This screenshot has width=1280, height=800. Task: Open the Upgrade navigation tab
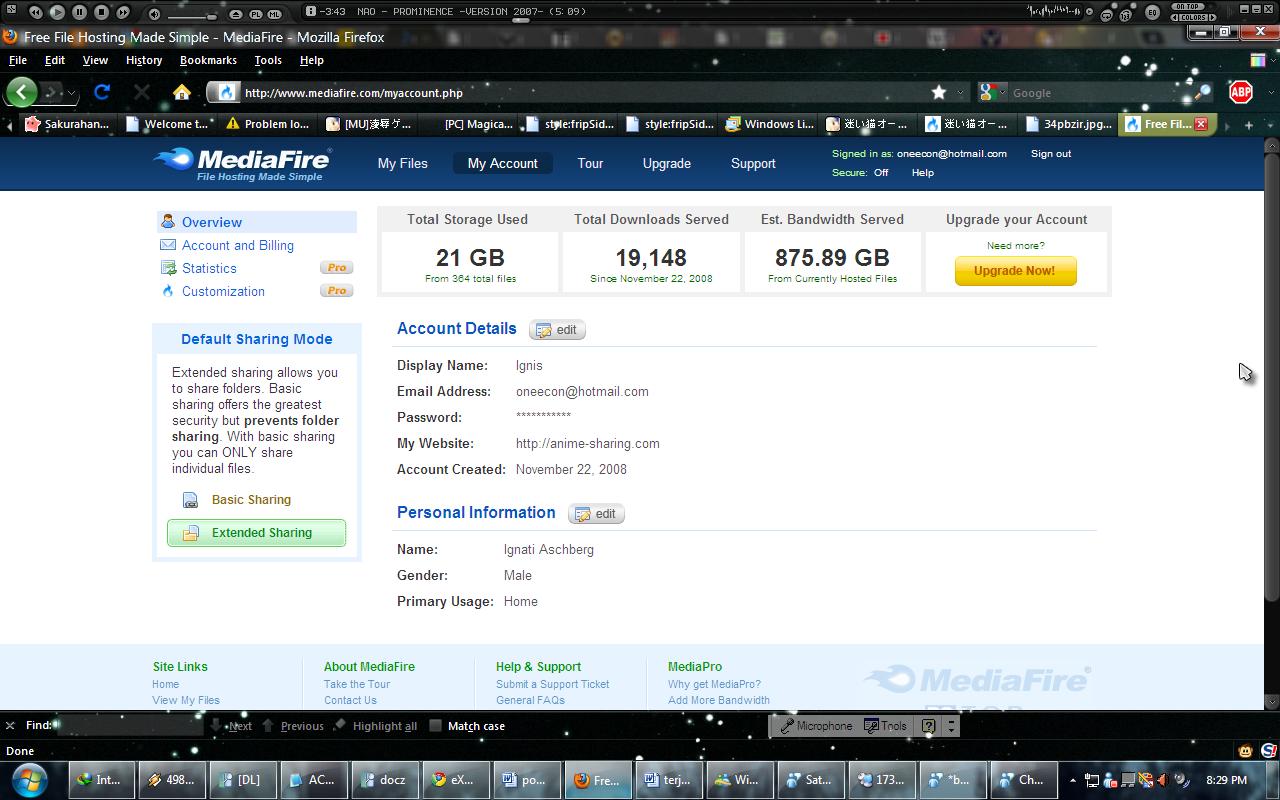point(667,163)
